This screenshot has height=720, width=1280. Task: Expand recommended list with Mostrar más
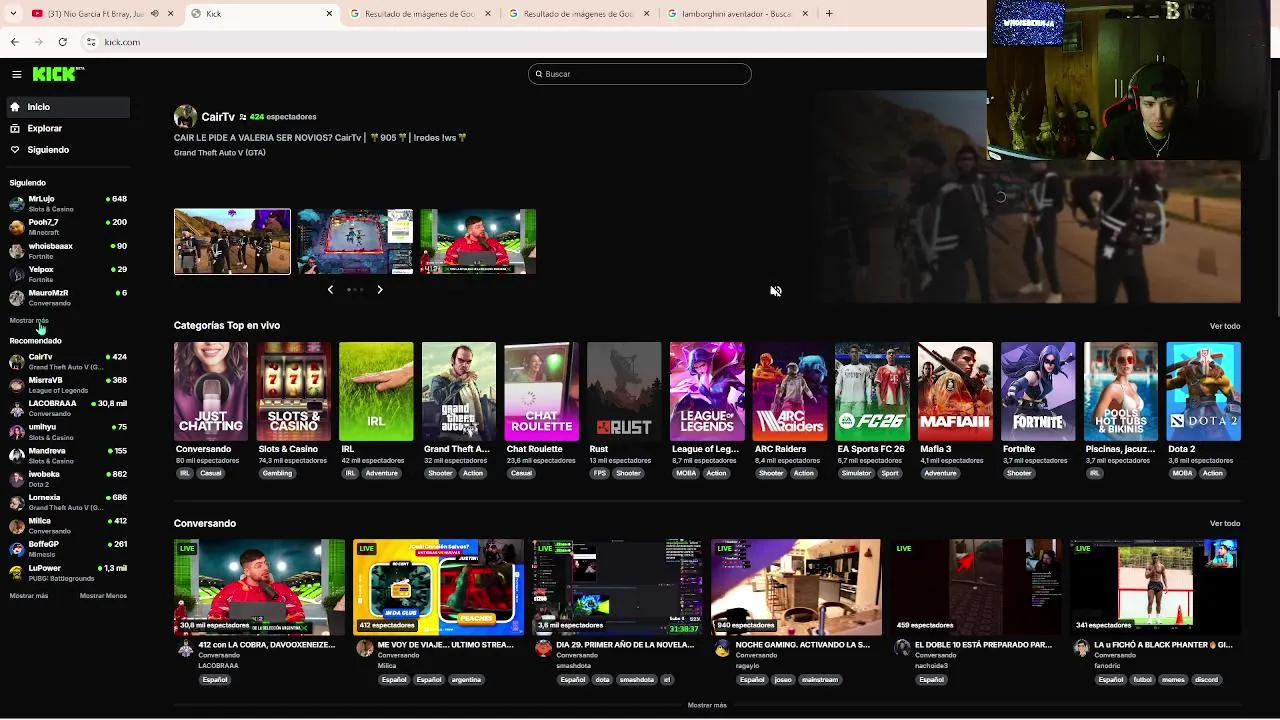tap(29, 596)
